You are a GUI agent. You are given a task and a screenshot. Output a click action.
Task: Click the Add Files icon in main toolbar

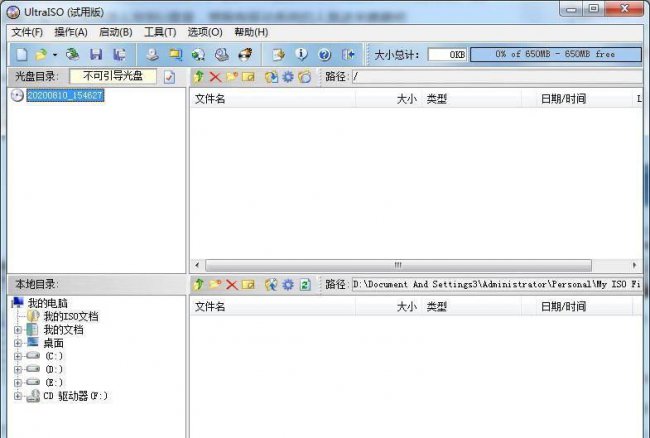tap(278, 54)
